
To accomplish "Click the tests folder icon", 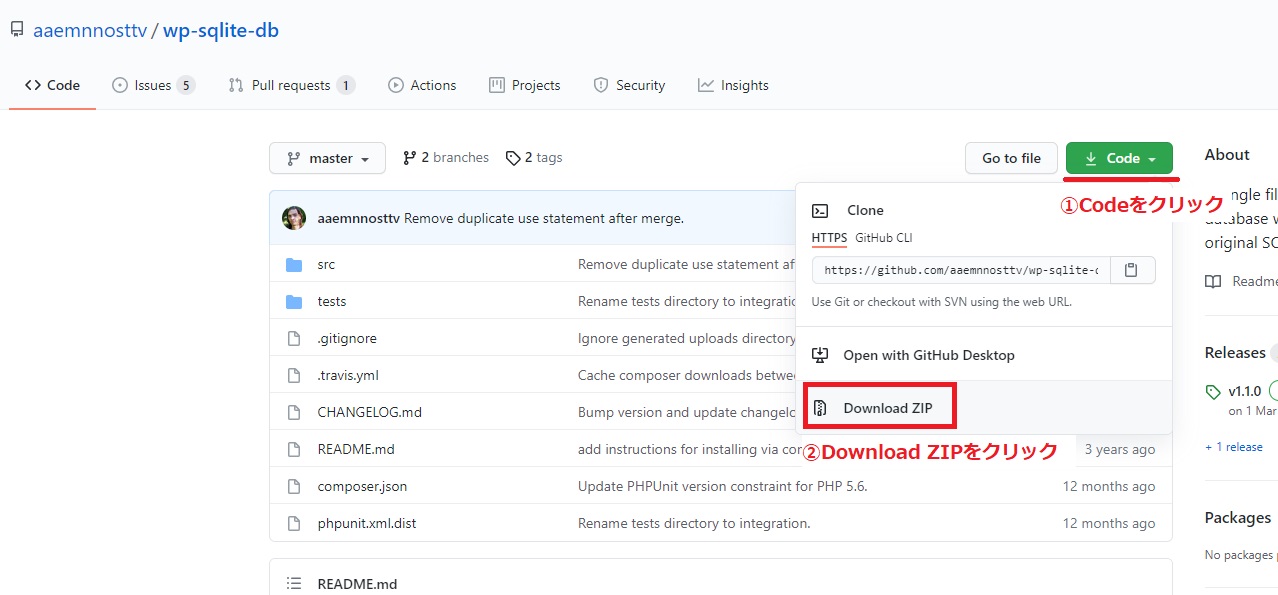I will (294, 302).
